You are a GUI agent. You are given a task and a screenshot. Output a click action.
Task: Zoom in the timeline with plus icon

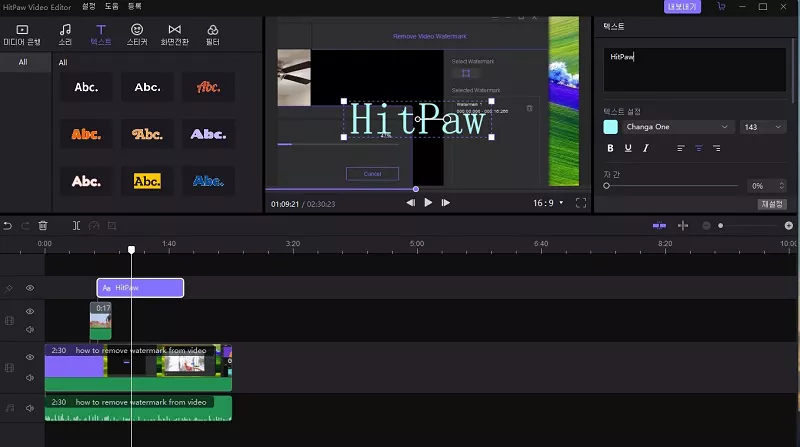[789, 226]
